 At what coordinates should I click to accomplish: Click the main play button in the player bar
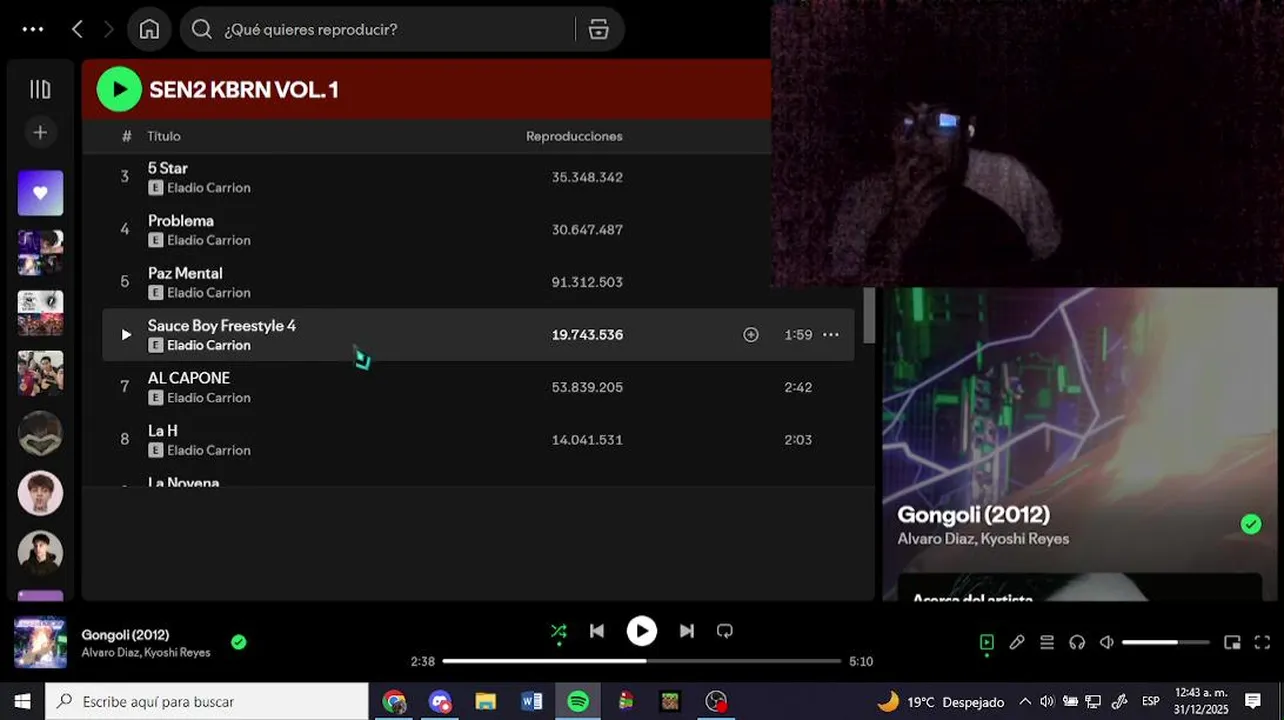642,631
